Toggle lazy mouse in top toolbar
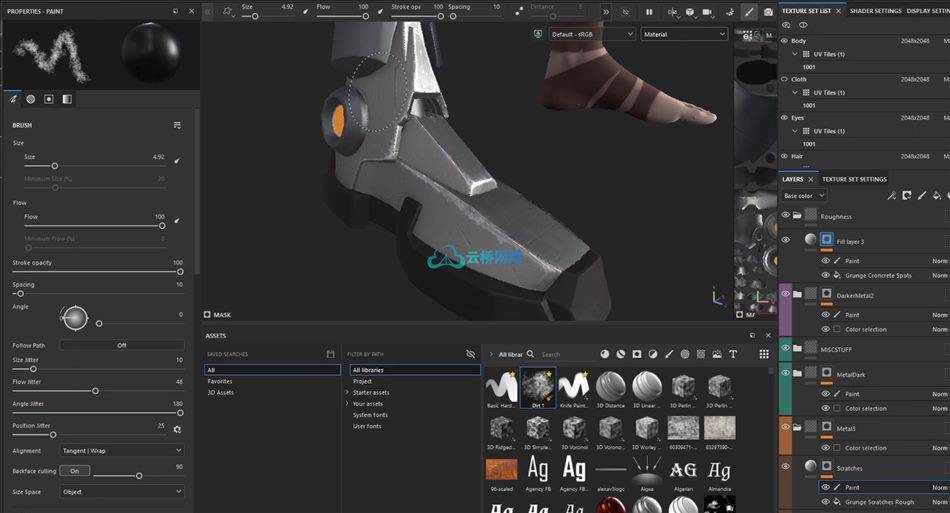Viewport: 950px width, 513px height. tap(519, 11)
